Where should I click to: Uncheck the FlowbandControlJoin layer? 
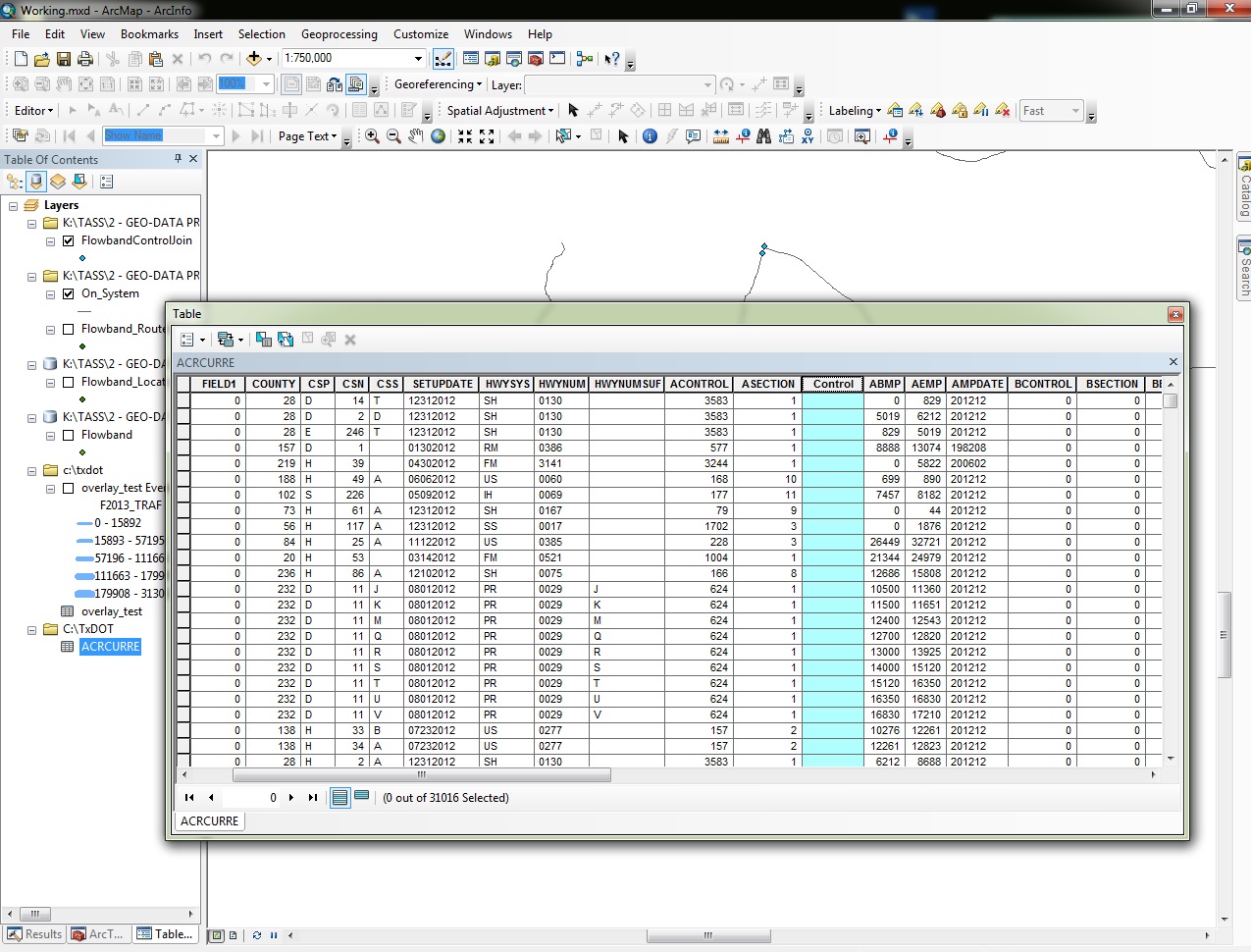click(x=69, y=241)
